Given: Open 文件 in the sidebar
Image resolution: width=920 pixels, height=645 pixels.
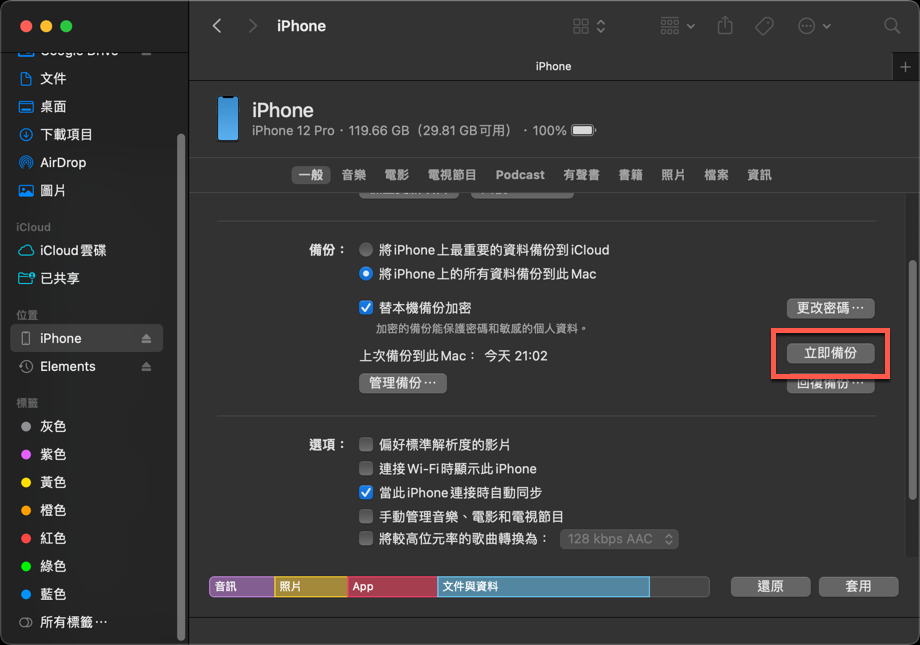Looking at the screenshot, I should (x=53, y=79).
